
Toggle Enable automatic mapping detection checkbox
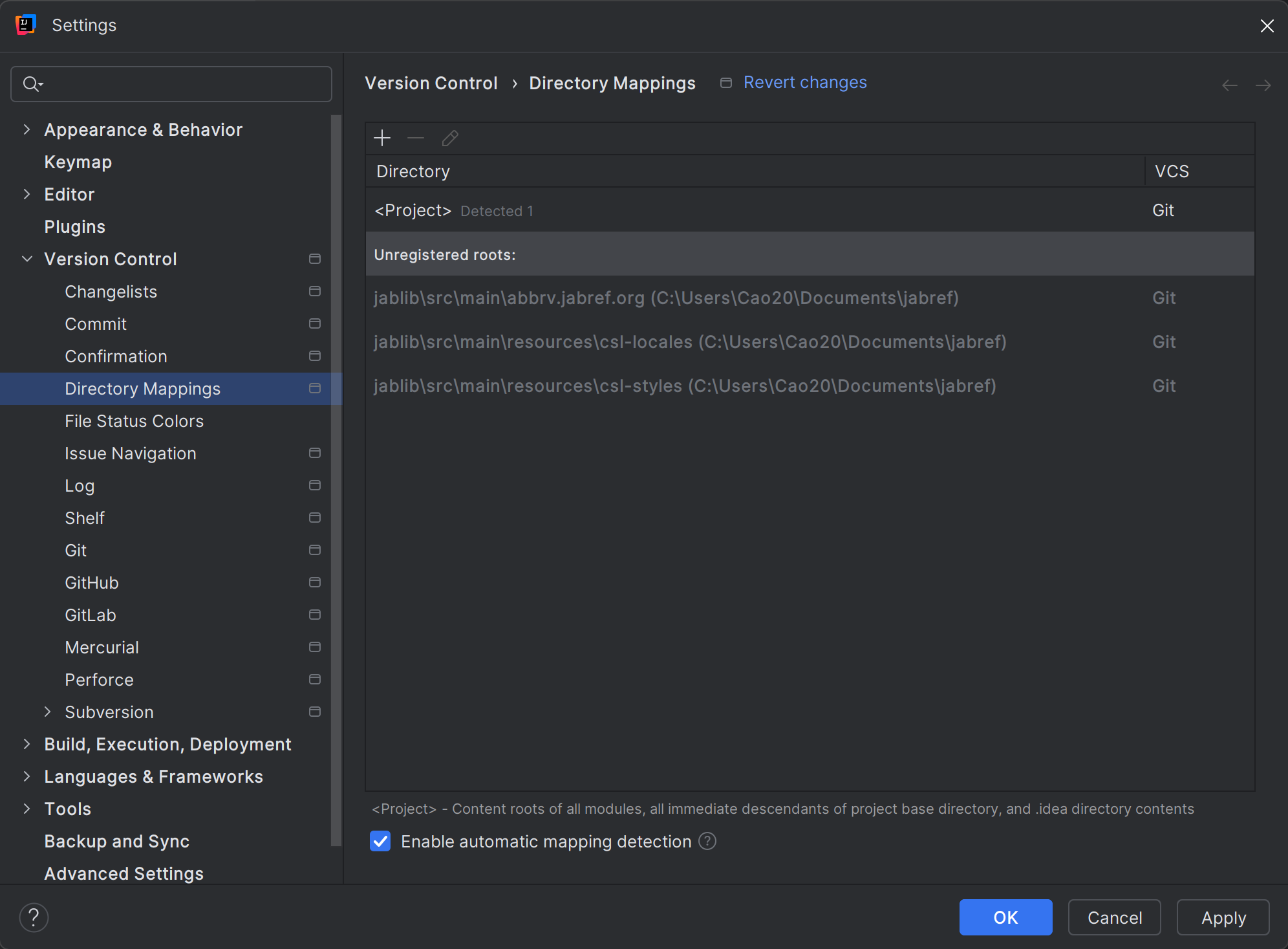tap(380, 841)
